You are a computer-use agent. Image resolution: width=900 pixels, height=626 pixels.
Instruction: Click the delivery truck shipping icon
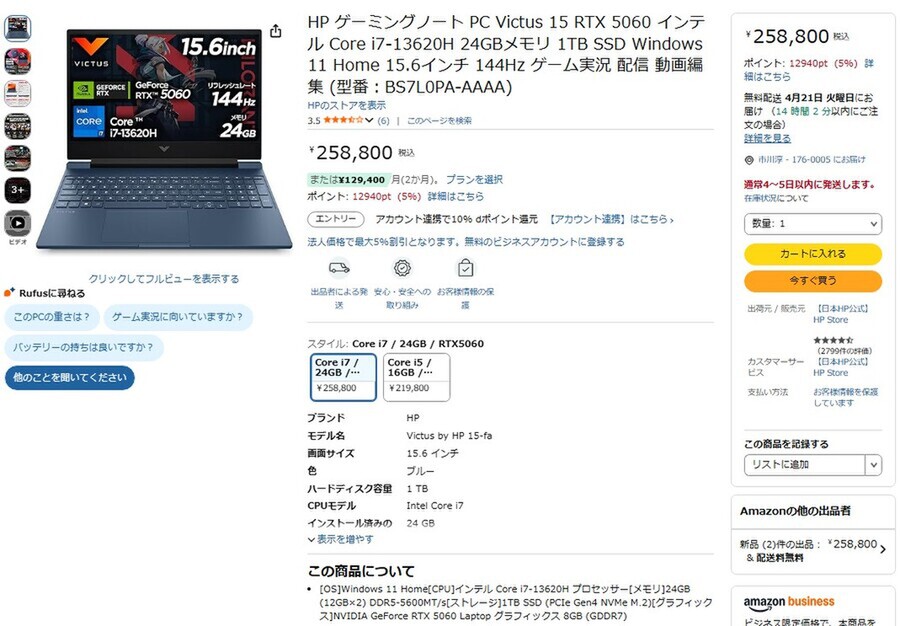[339, 268]
